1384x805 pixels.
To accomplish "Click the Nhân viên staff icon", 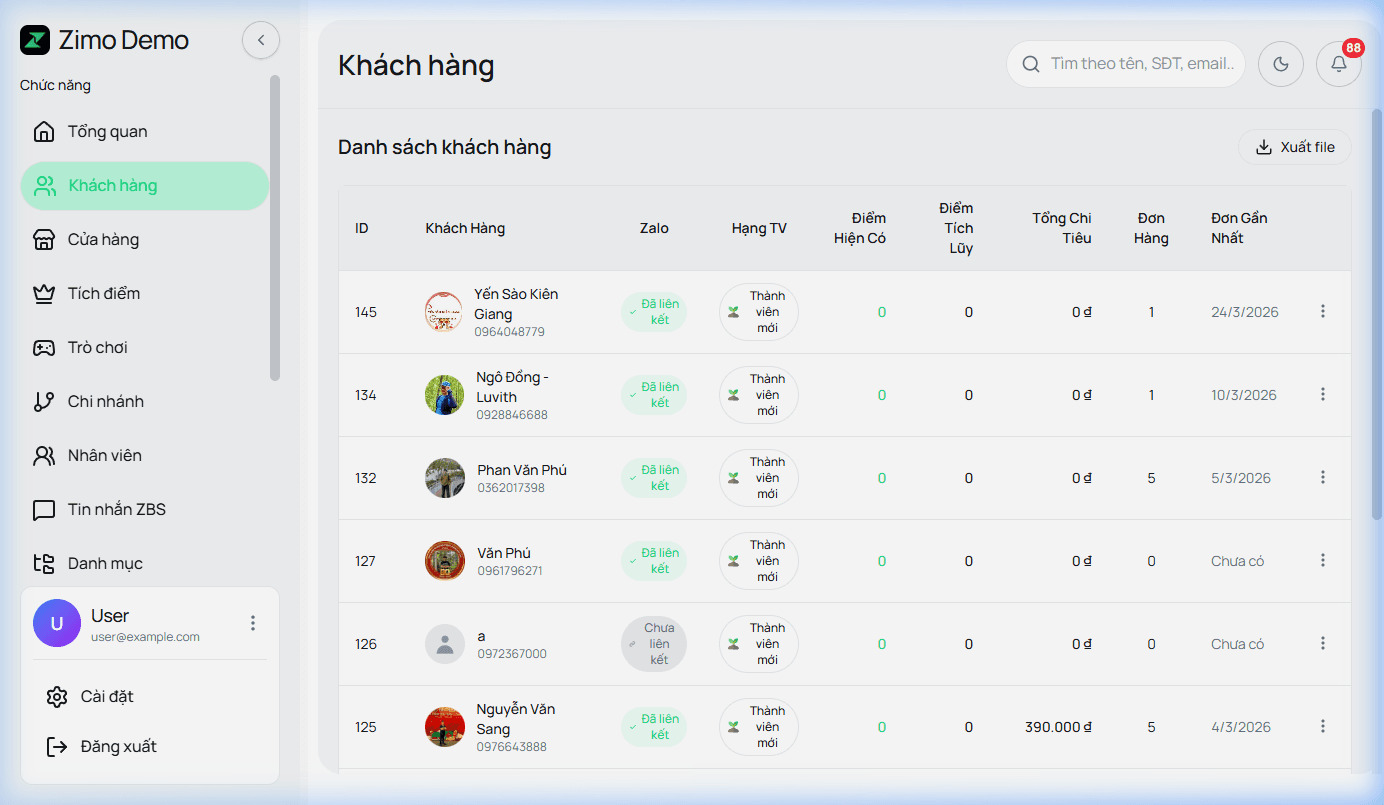I will (43, 456).
